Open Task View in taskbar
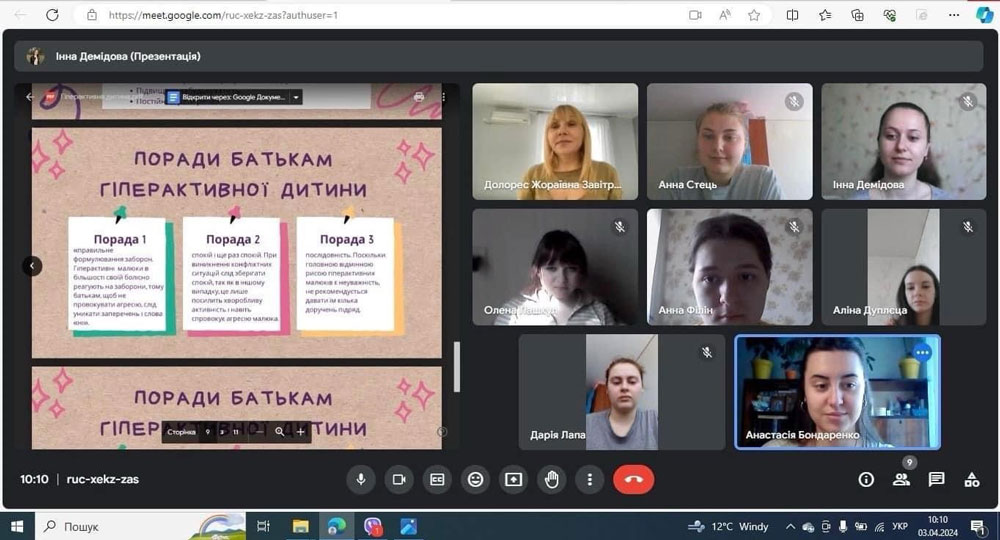 pos(263,527)
